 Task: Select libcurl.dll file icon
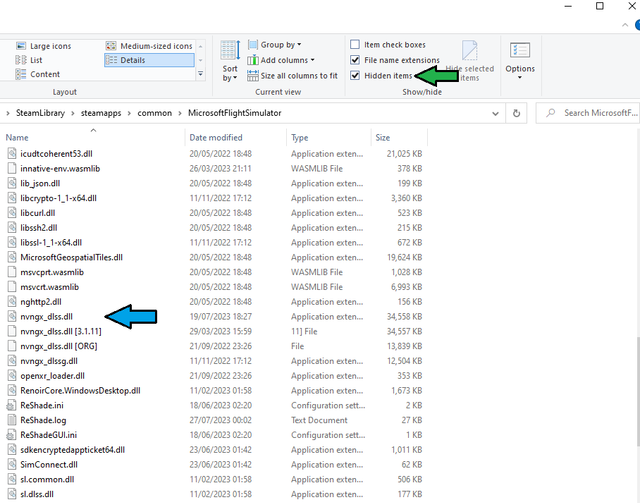pos(12,213)
